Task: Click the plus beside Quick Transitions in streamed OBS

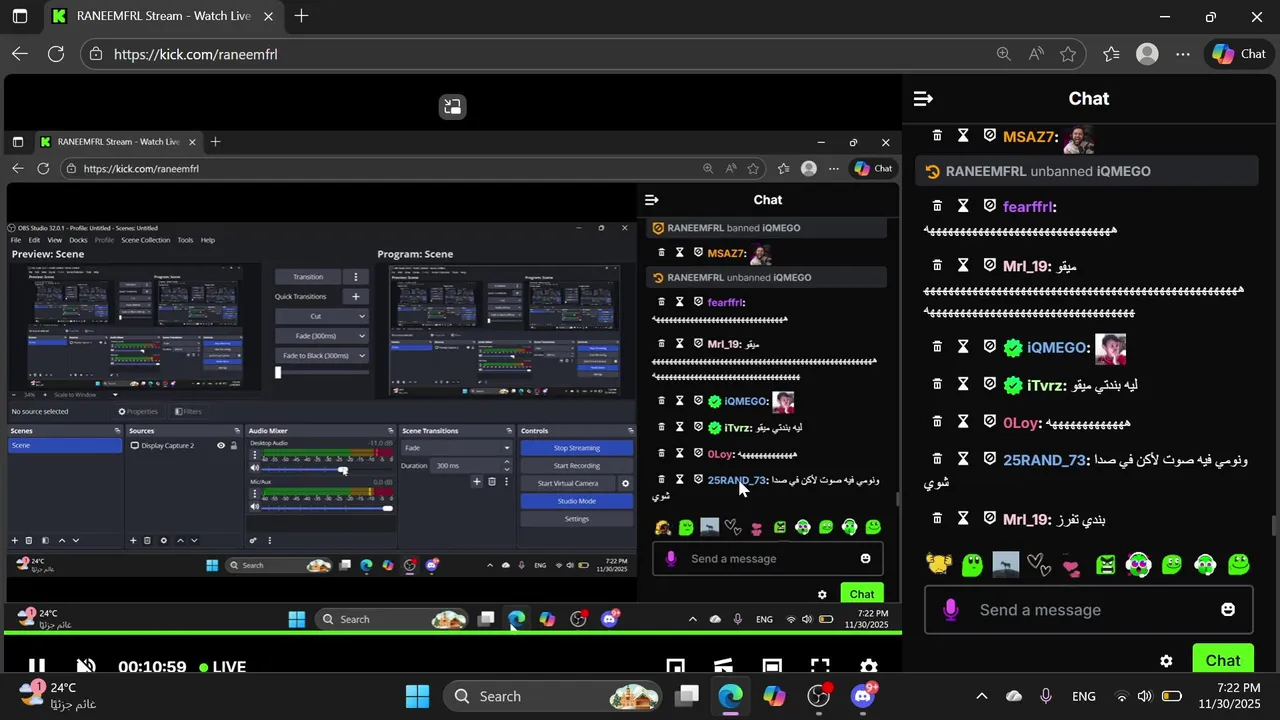Action: (355, 297)
